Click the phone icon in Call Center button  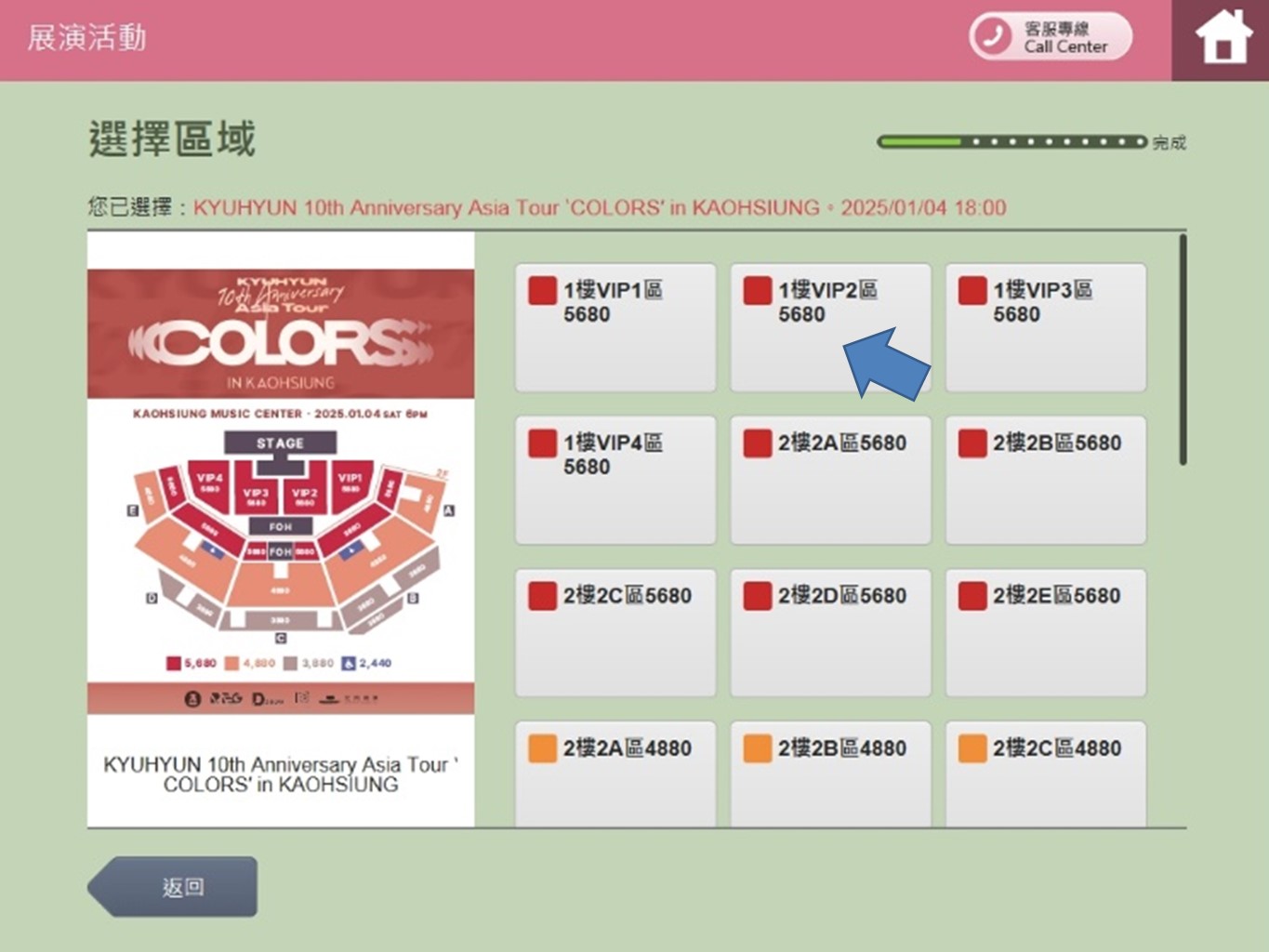(993, 37)
